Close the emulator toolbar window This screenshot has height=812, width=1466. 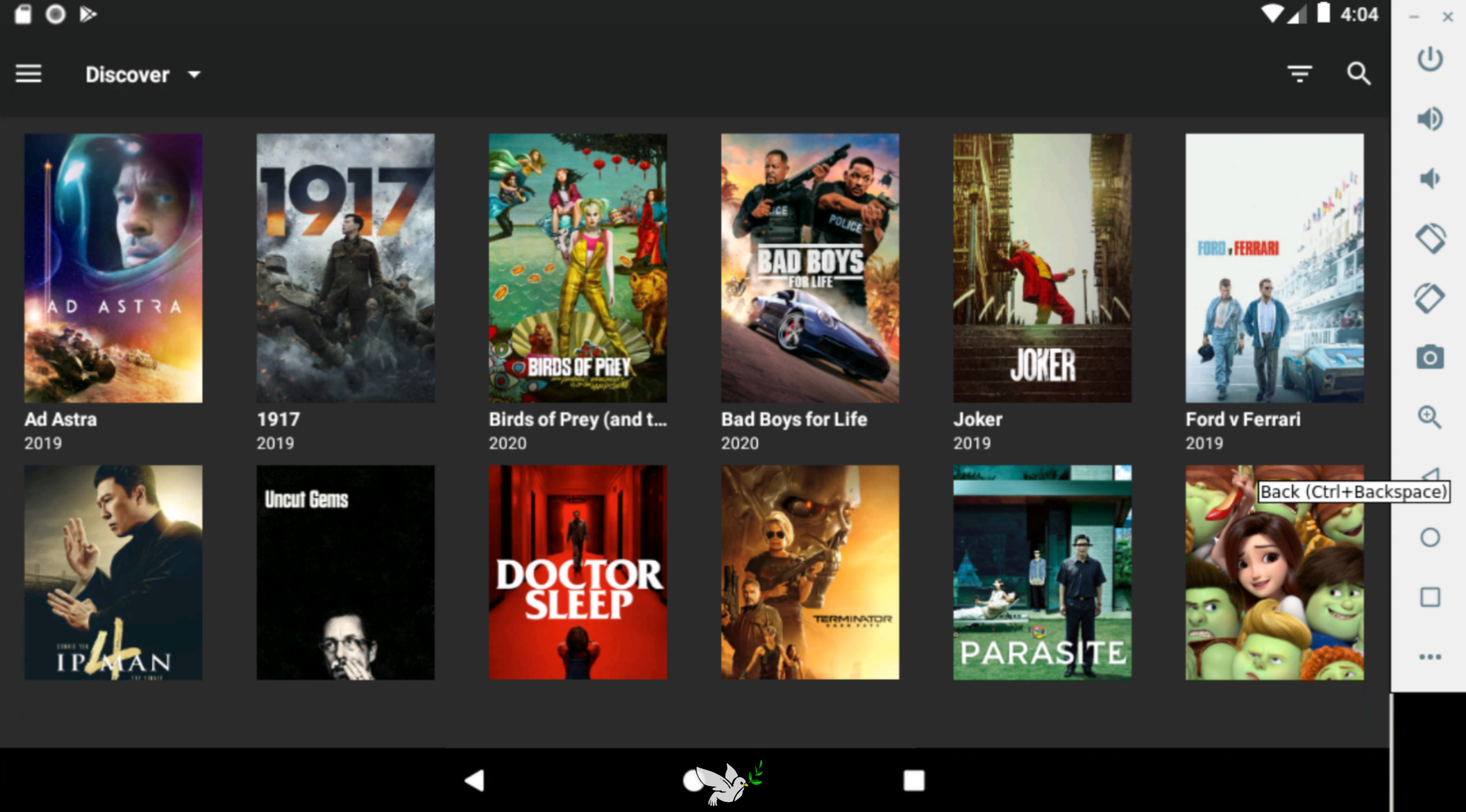pyautogui.click(x=1448, y=17)
